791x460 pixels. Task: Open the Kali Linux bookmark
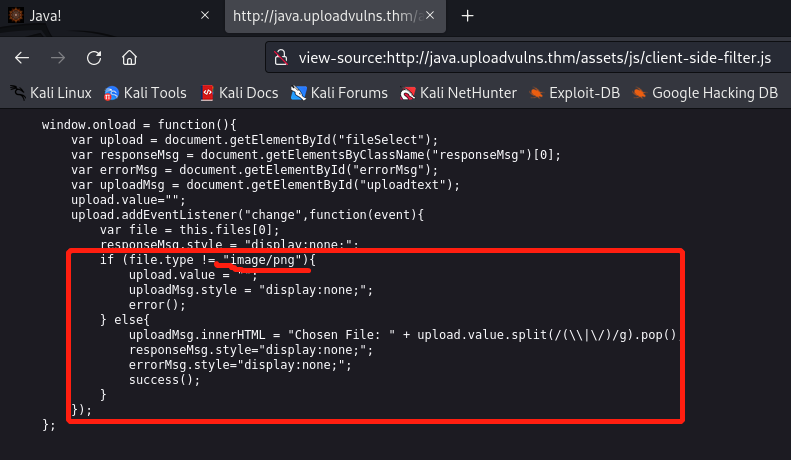pos(50,93)
